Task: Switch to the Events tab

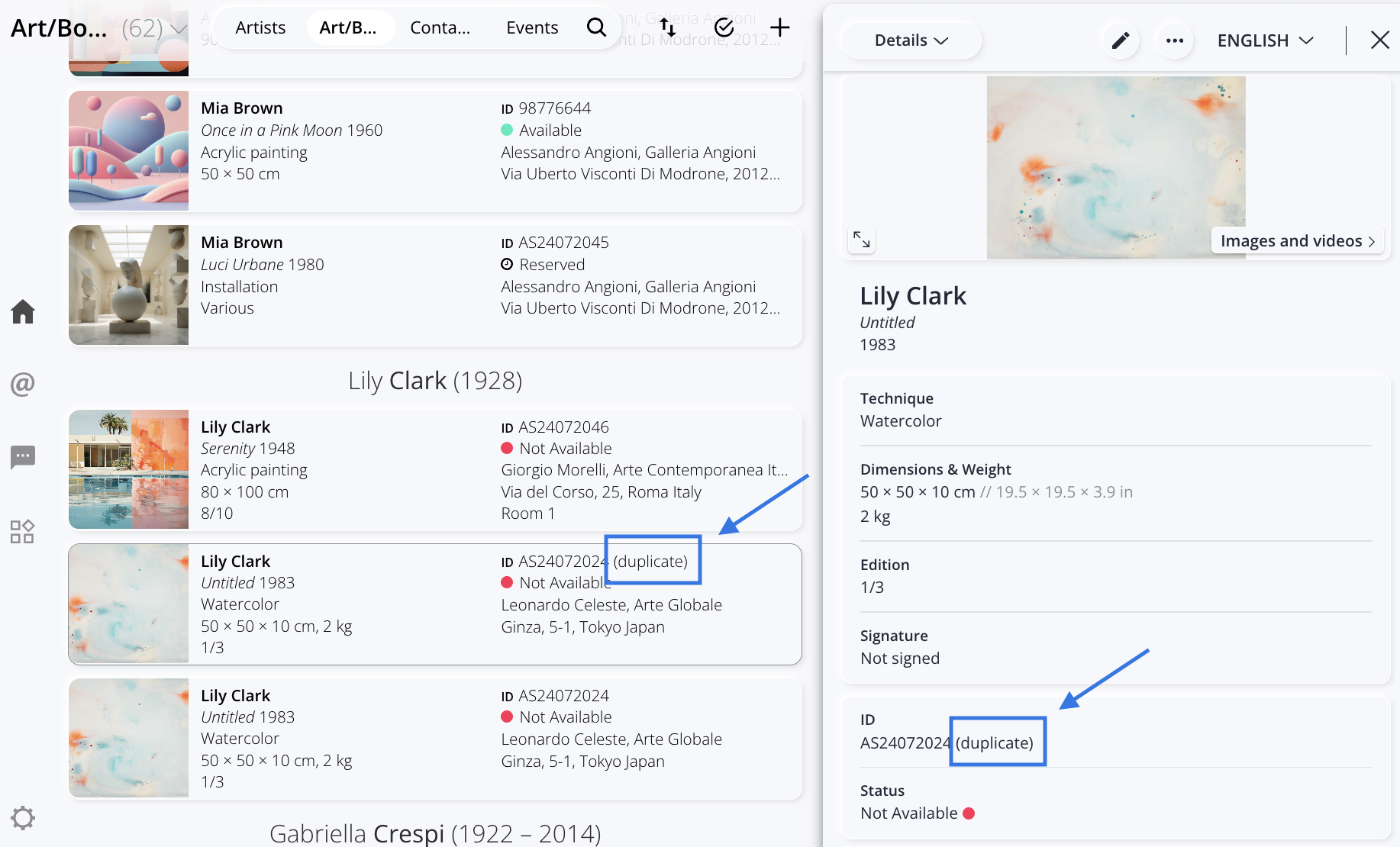Action: (x=532, y=27)
